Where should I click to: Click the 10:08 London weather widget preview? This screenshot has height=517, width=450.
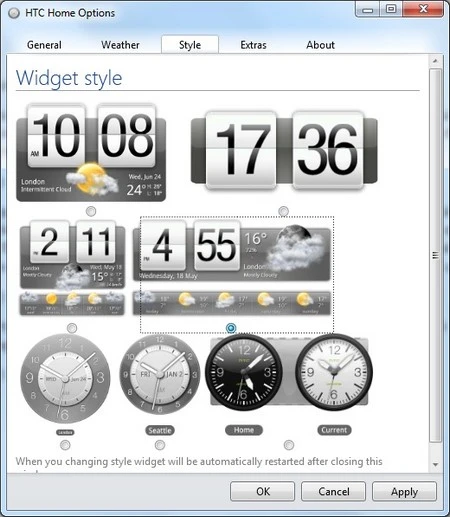point(91,153)
